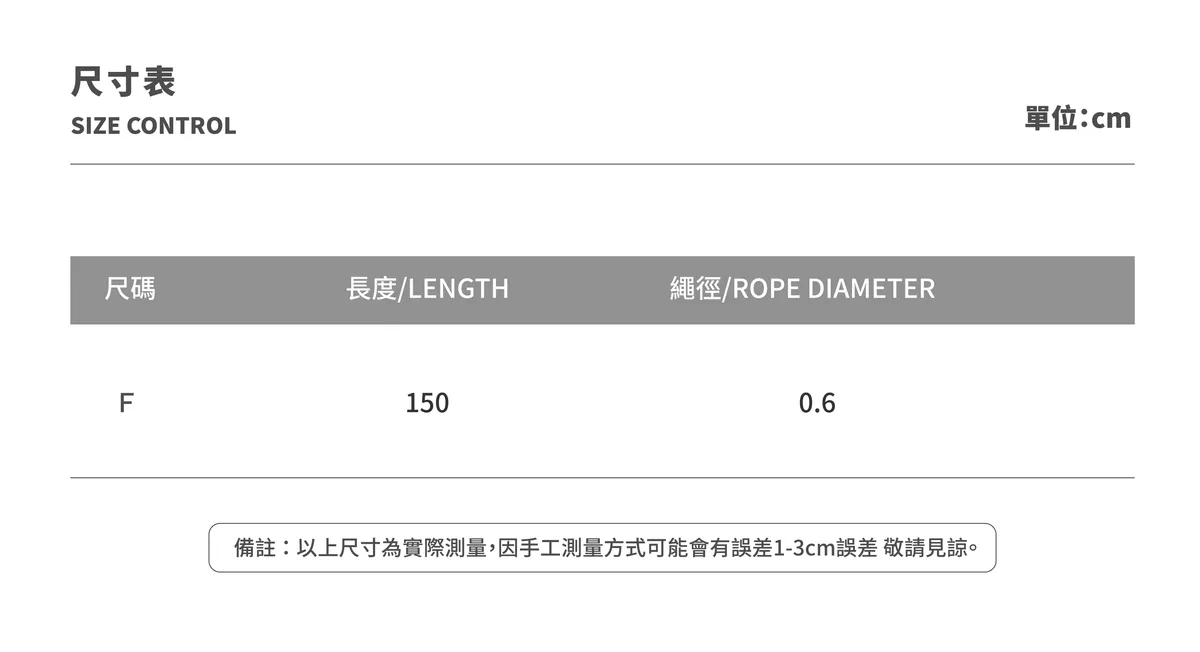Select the length value 150

click(427, 403)
